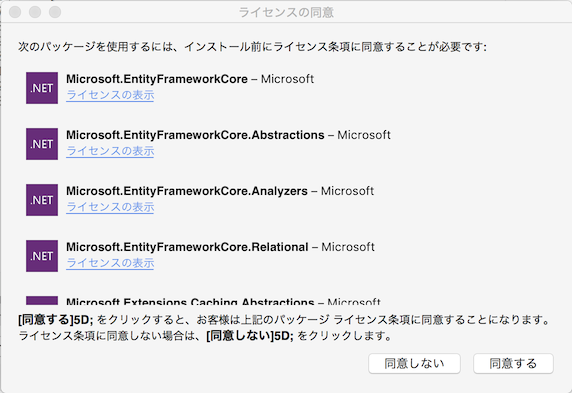The height and width of the screenshot is (393, 572).
Task: Select Microsoft.EntityFrameworkCore.Abstractions package title
Action: (195, 135)
